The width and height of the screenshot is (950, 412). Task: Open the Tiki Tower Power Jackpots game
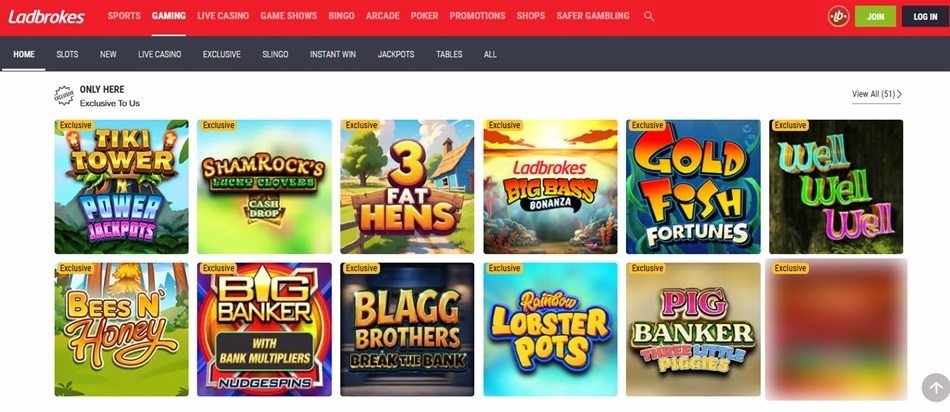(x=121, y=187)
